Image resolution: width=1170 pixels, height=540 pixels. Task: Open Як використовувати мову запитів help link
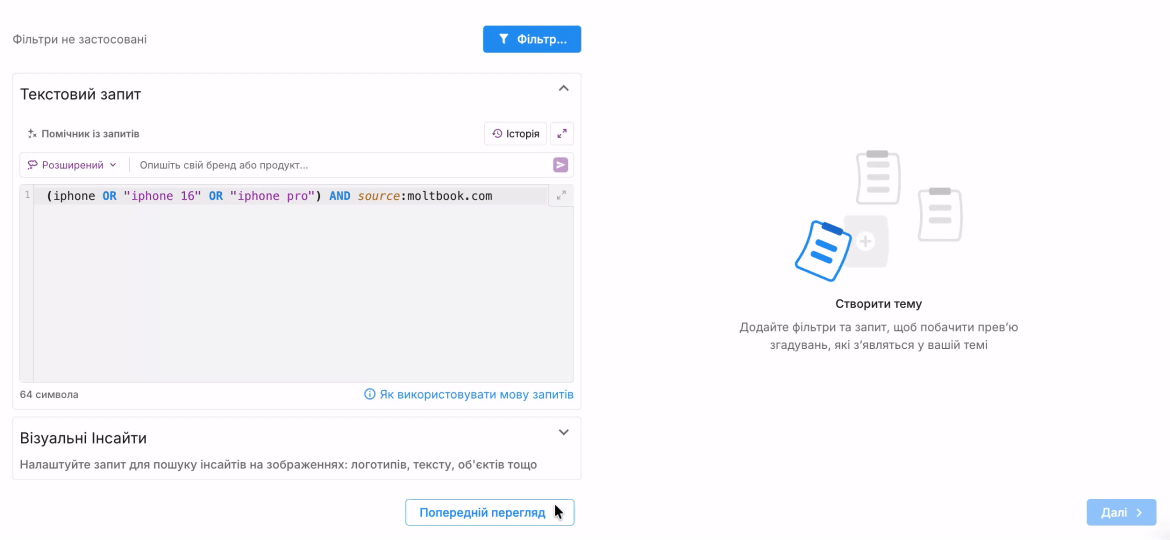point(469,395)
